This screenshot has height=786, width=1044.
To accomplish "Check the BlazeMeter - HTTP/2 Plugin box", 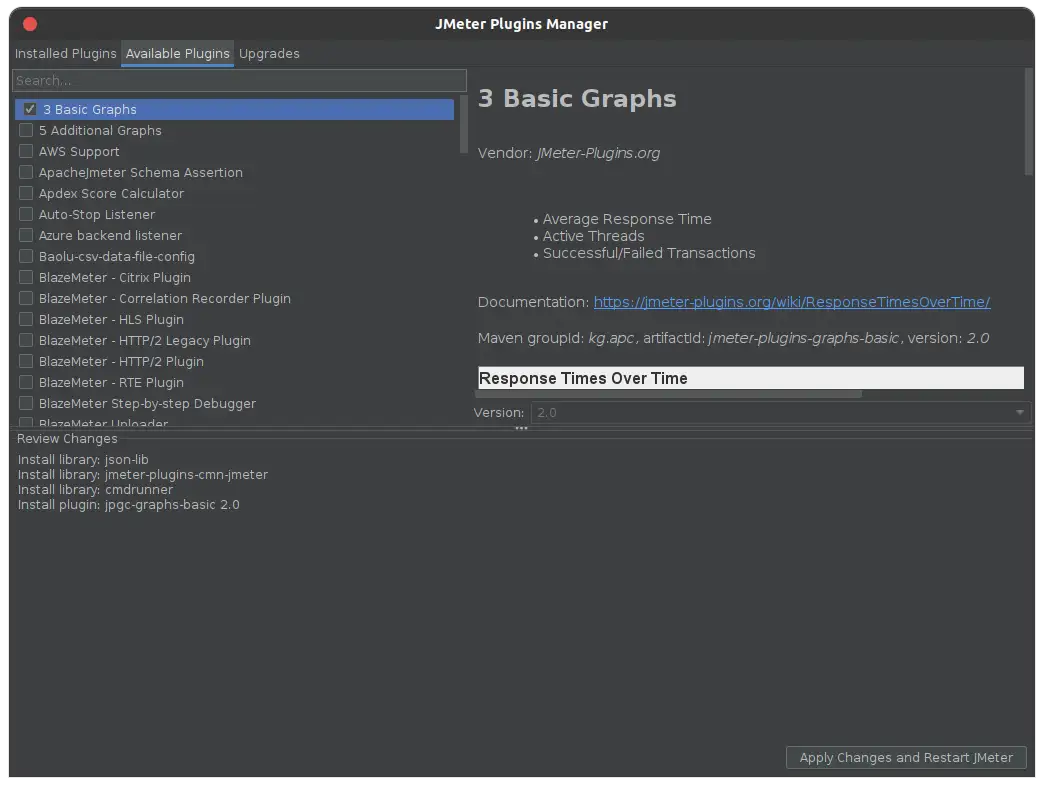I will 26,361.
